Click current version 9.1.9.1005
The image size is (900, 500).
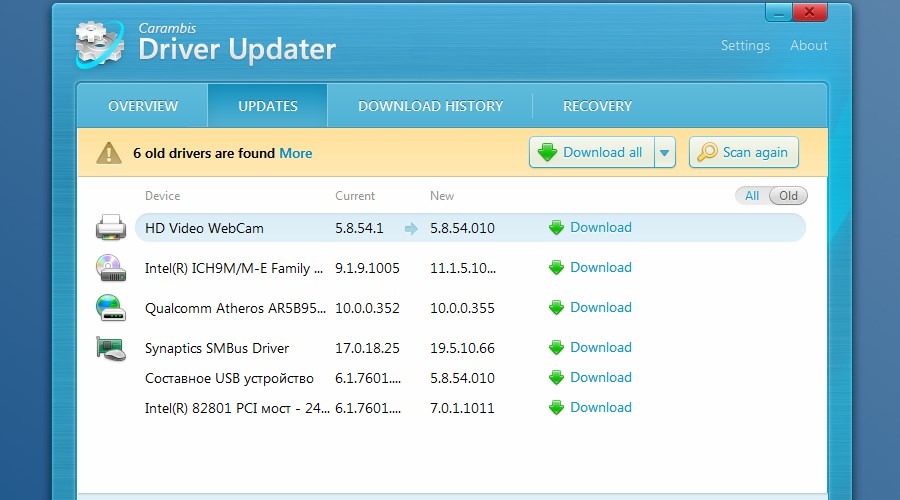(x=367, y=268)
